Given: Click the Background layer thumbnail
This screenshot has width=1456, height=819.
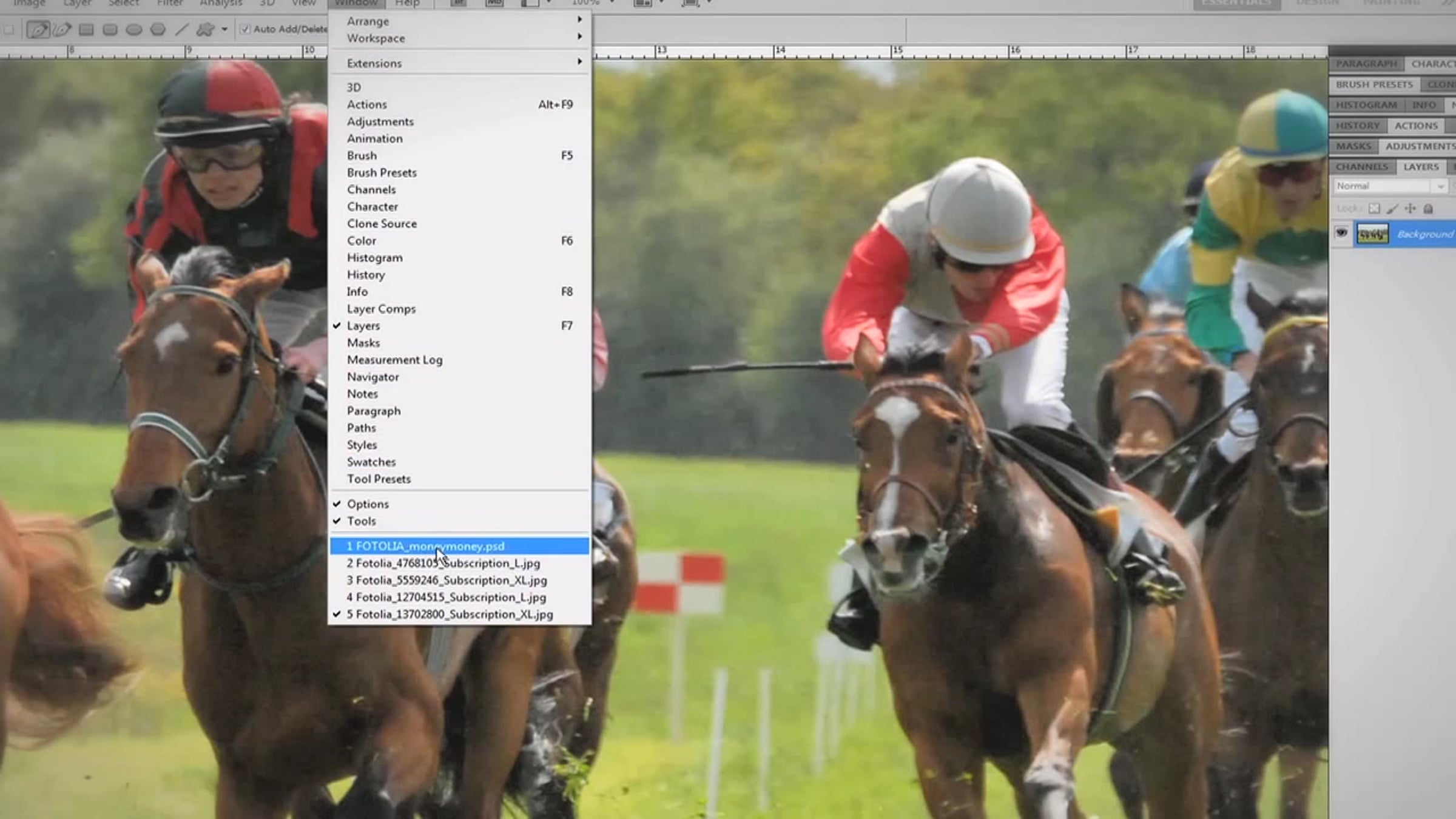Looking at the screenshot, I should point(1372,234).
